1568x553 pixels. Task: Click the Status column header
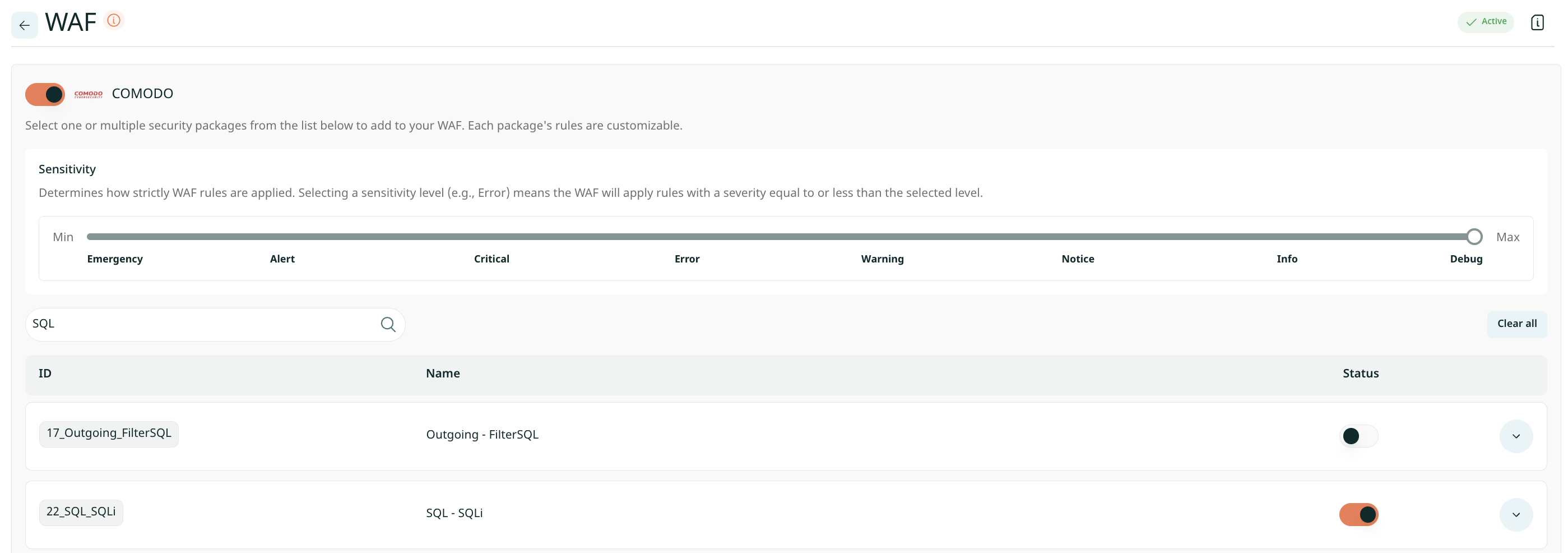[1361, 374]
